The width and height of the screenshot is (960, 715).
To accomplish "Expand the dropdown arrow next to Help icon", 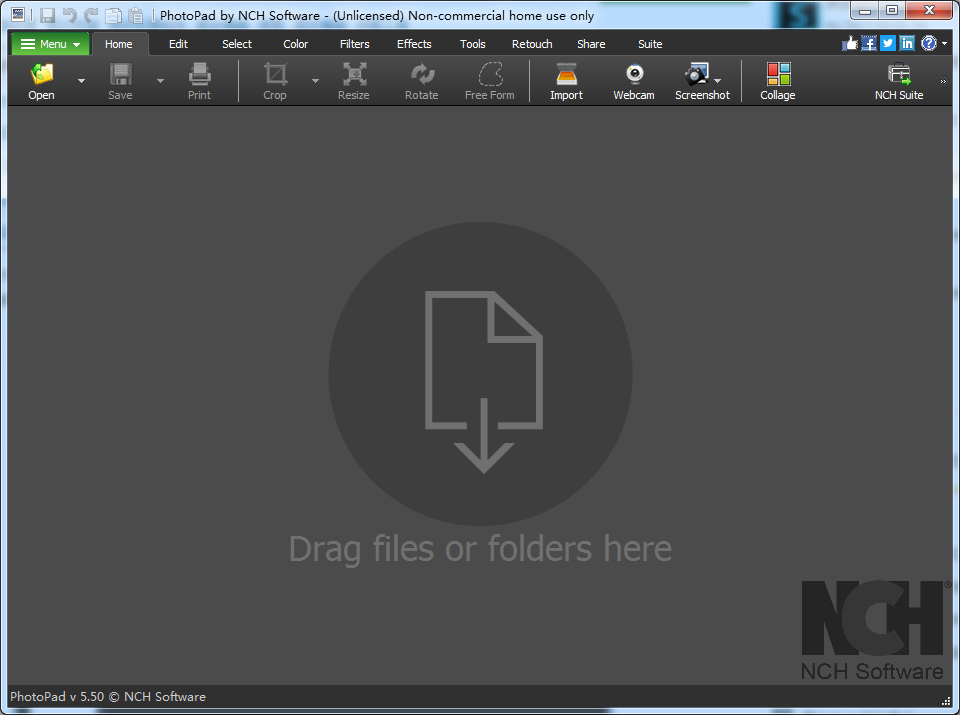I will 945,43.
